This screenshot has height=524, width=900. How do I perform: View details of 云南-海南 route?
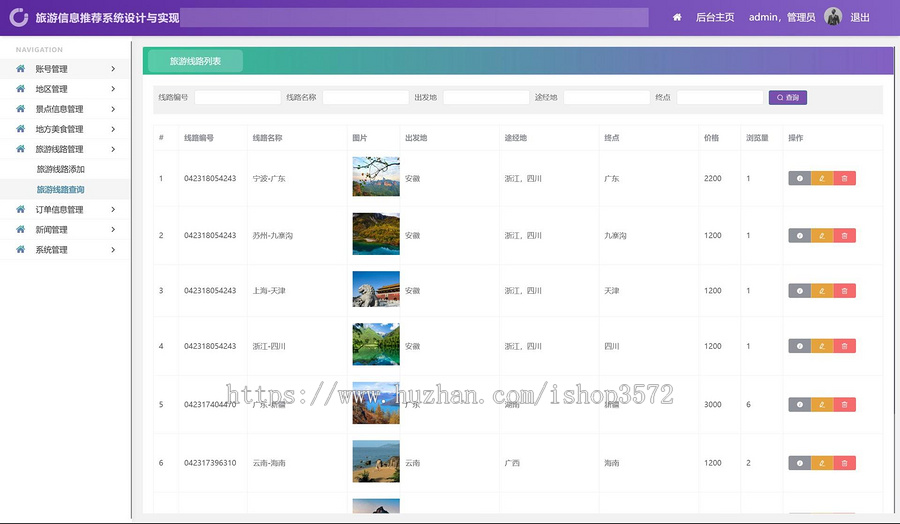[800, 463]
